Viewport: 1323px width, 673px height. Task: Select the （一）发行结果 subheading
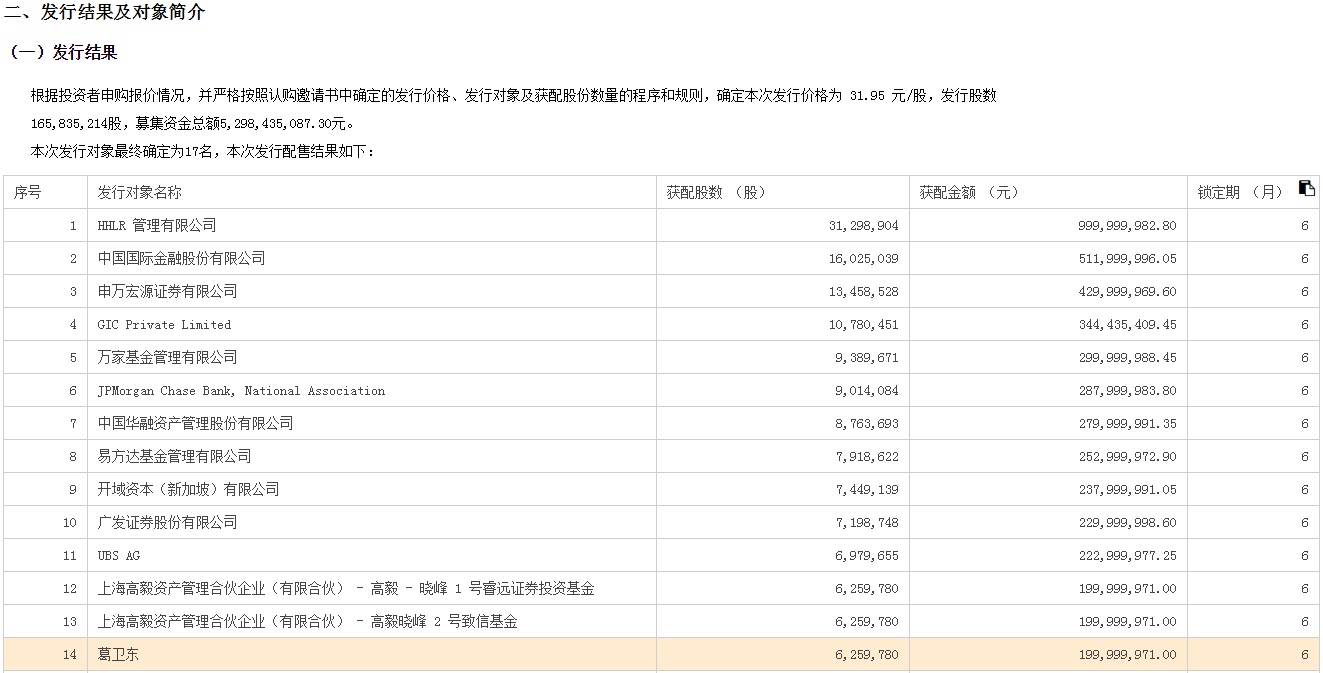60,53
